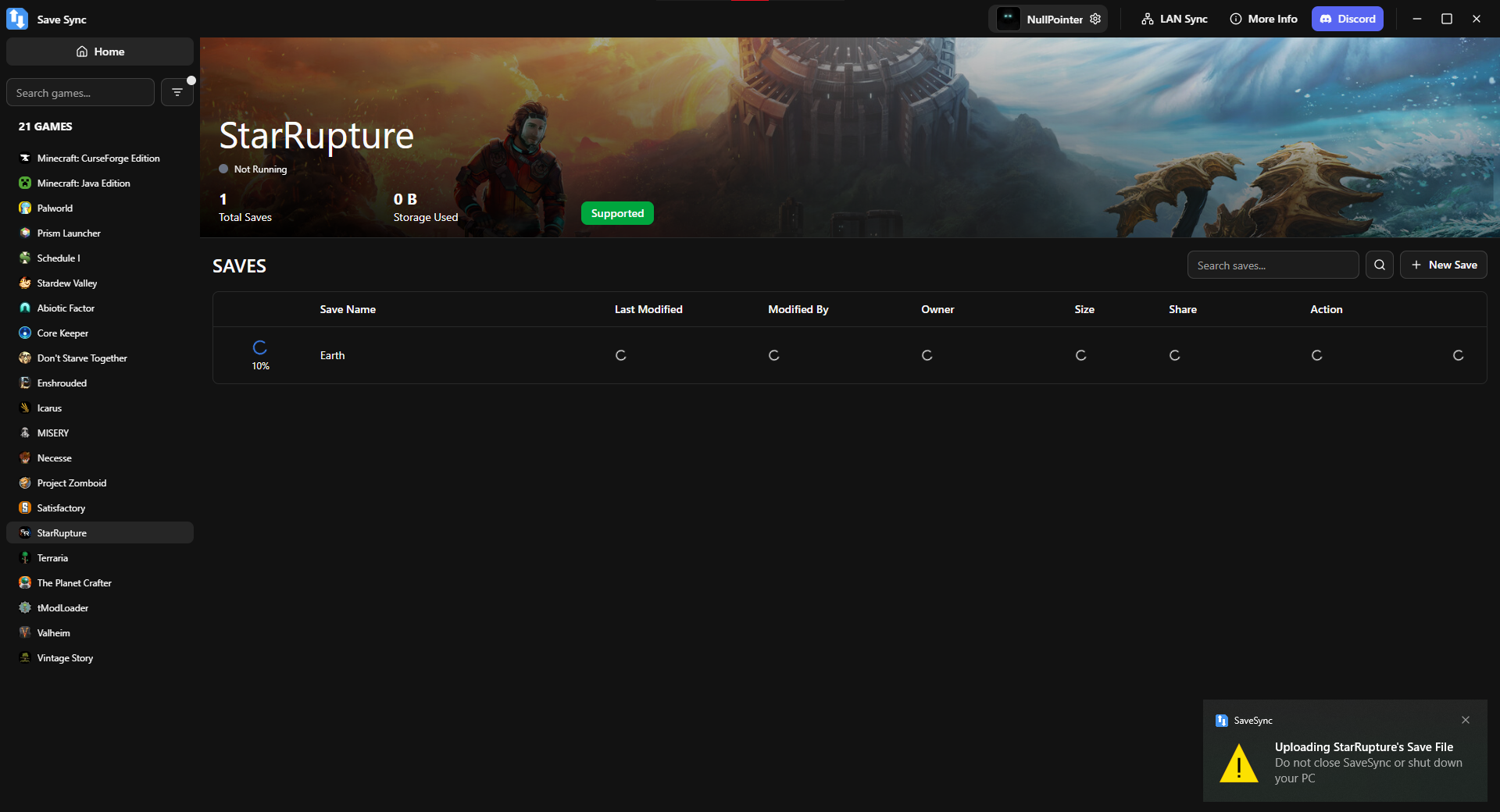
Task: Create a New Save
Action: pos(1444,265)
